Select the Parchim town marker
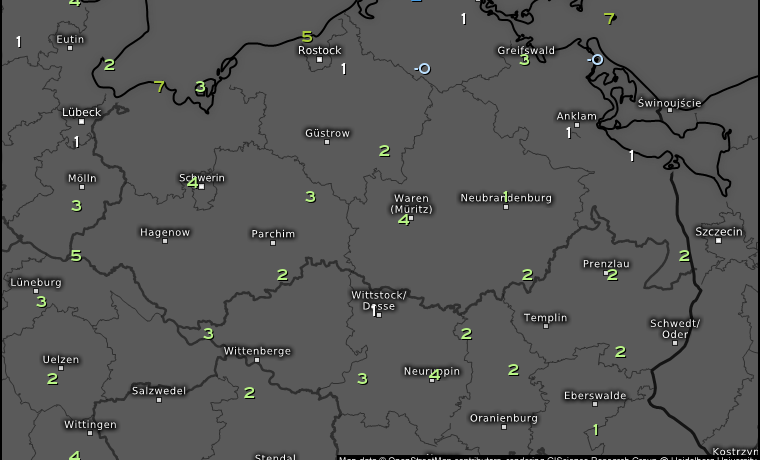 273,243
